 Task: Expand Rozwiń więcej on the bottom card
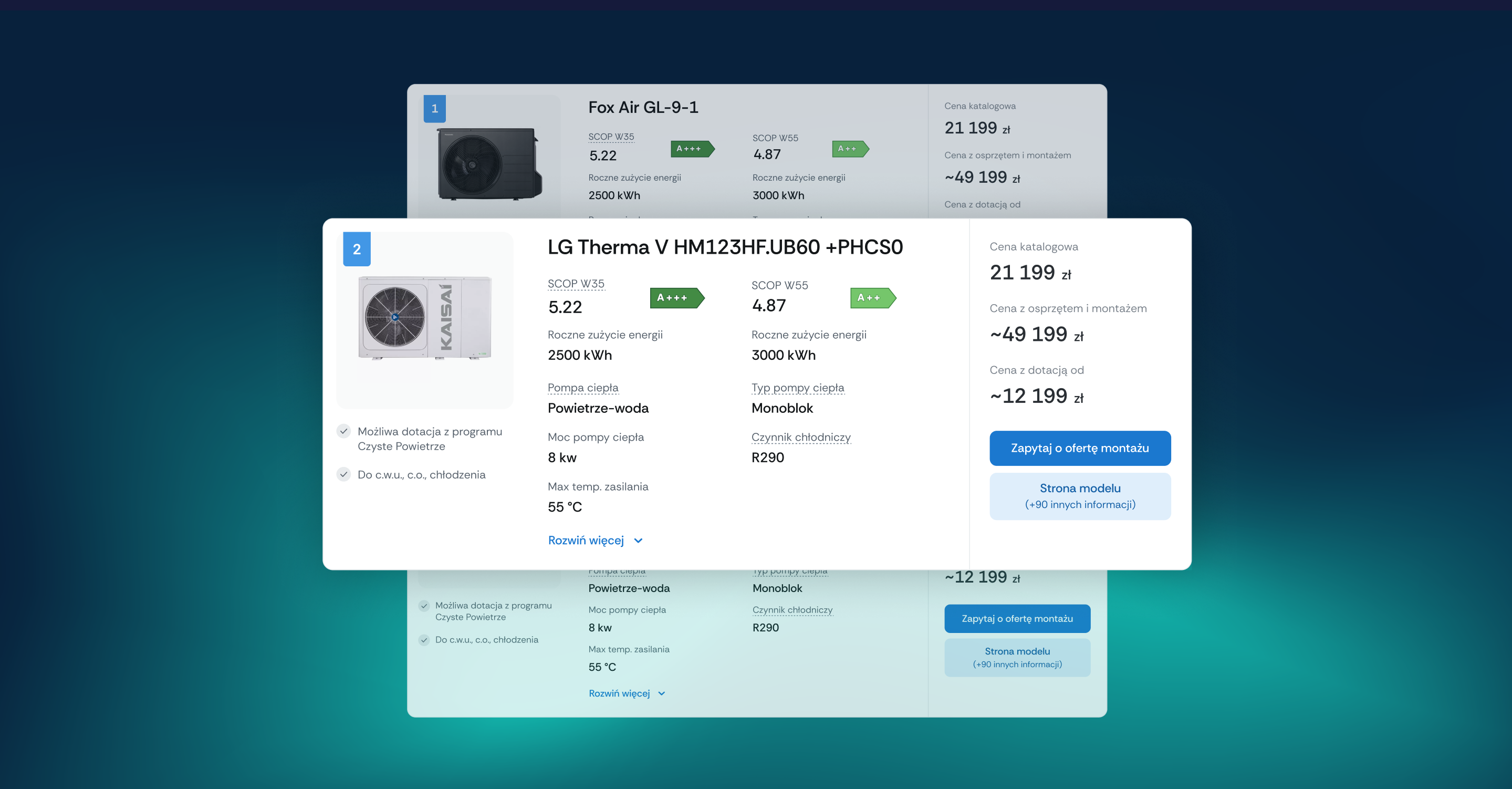pos(619,693)
